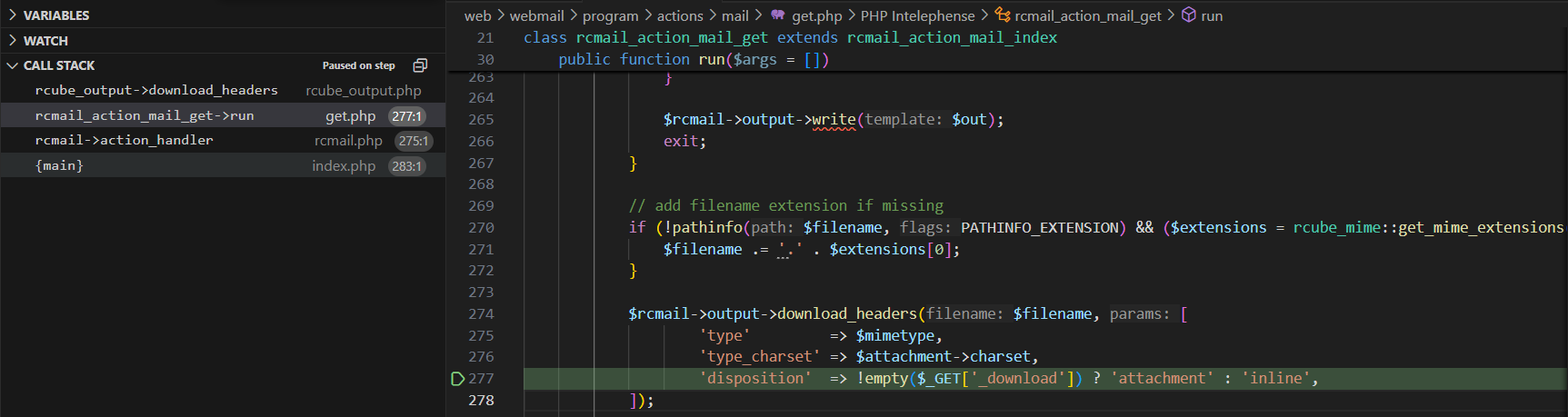This screenshot has width=1568, height=417.
Task: Click "'disposition'" key on line 277
Action: click(x=755, y=379)
